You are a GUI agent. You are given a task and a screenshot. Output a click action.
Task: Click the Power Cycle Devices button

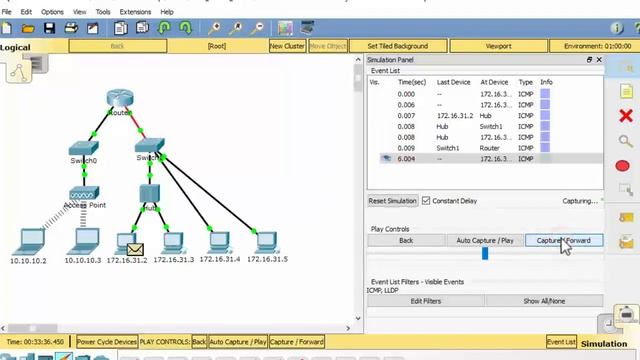tap(107, 342)
